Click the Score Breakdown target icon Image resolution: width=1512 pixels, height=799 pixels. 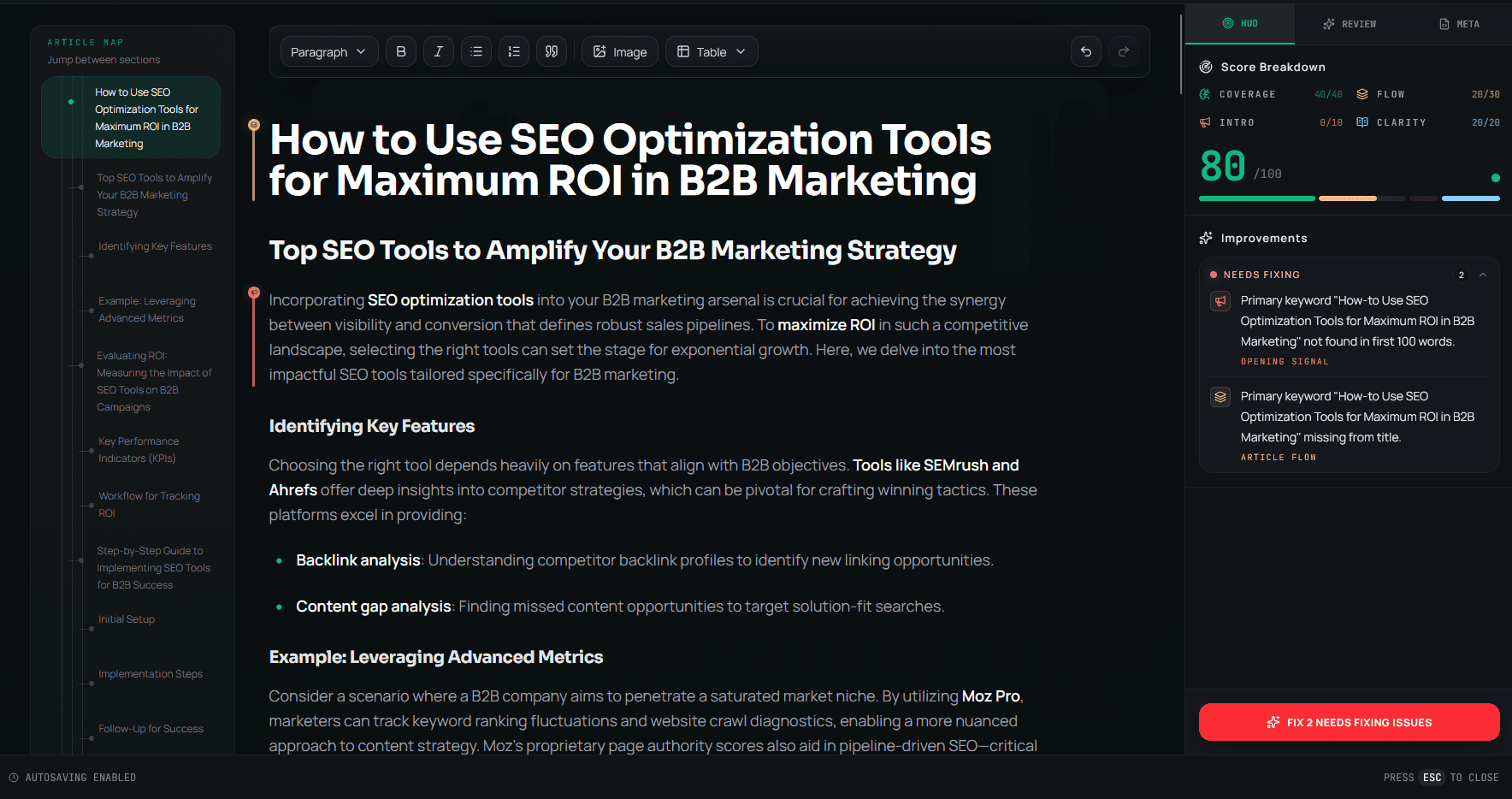(1206, 67)
